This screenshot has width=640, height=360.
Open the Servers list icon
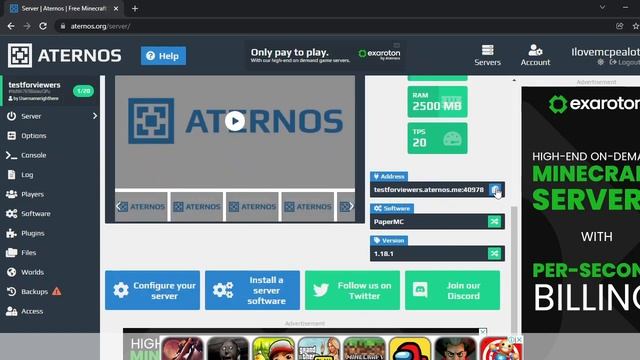click(487, 55)
